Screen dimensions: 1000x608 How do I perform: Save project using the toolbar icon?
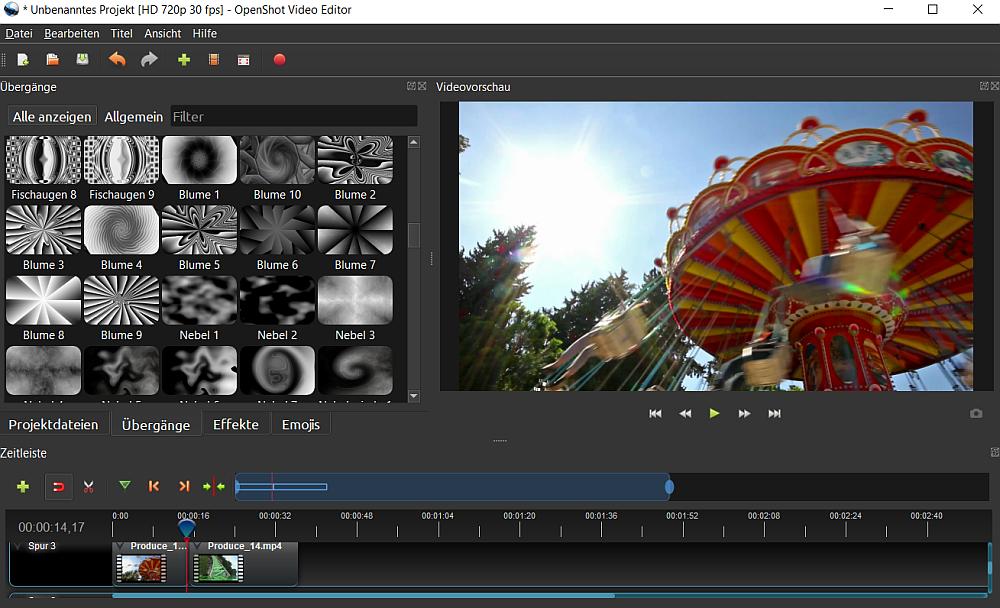click(82, 60)
